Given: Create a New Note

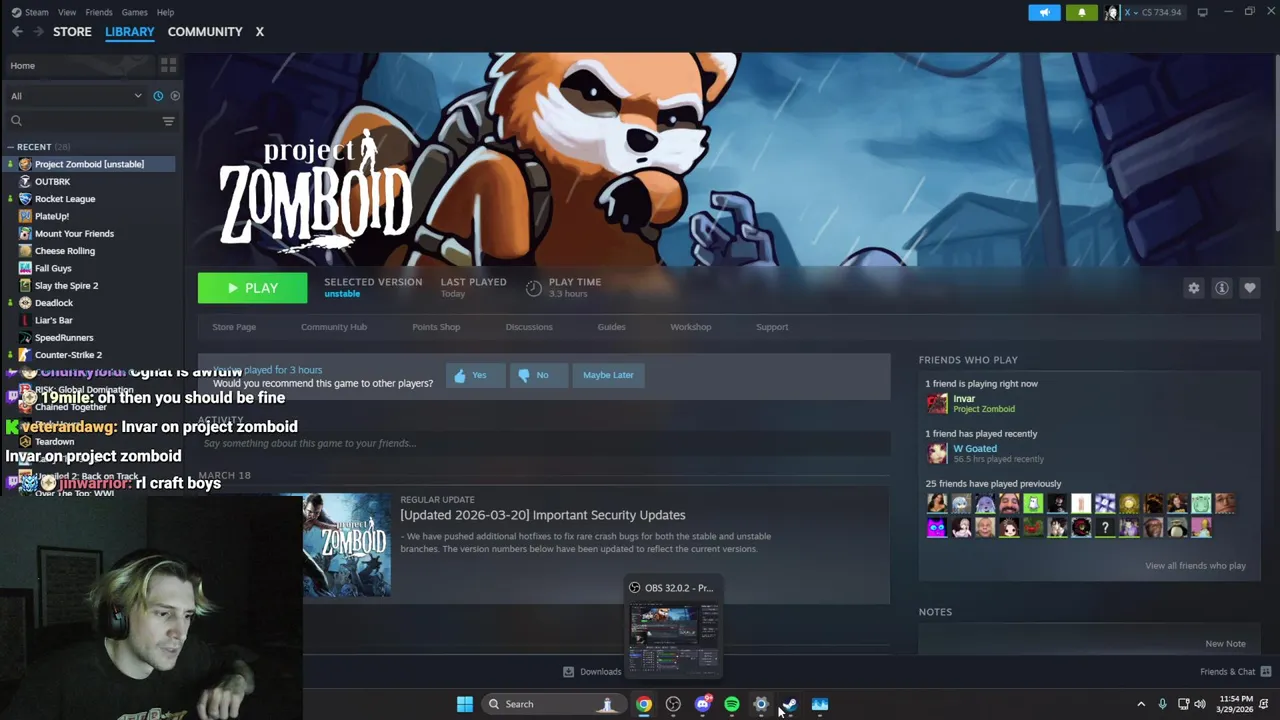Looking at the screenshot, I should [x=1225, y=644].
